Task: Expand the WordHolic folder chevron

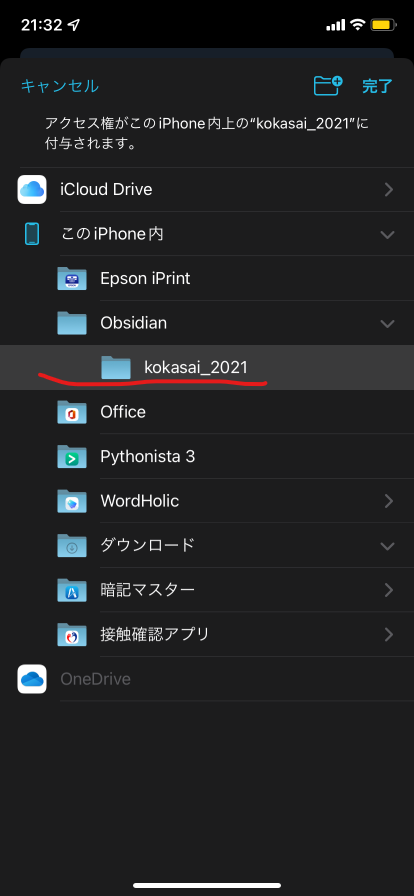Action: [x=389, y=501]
